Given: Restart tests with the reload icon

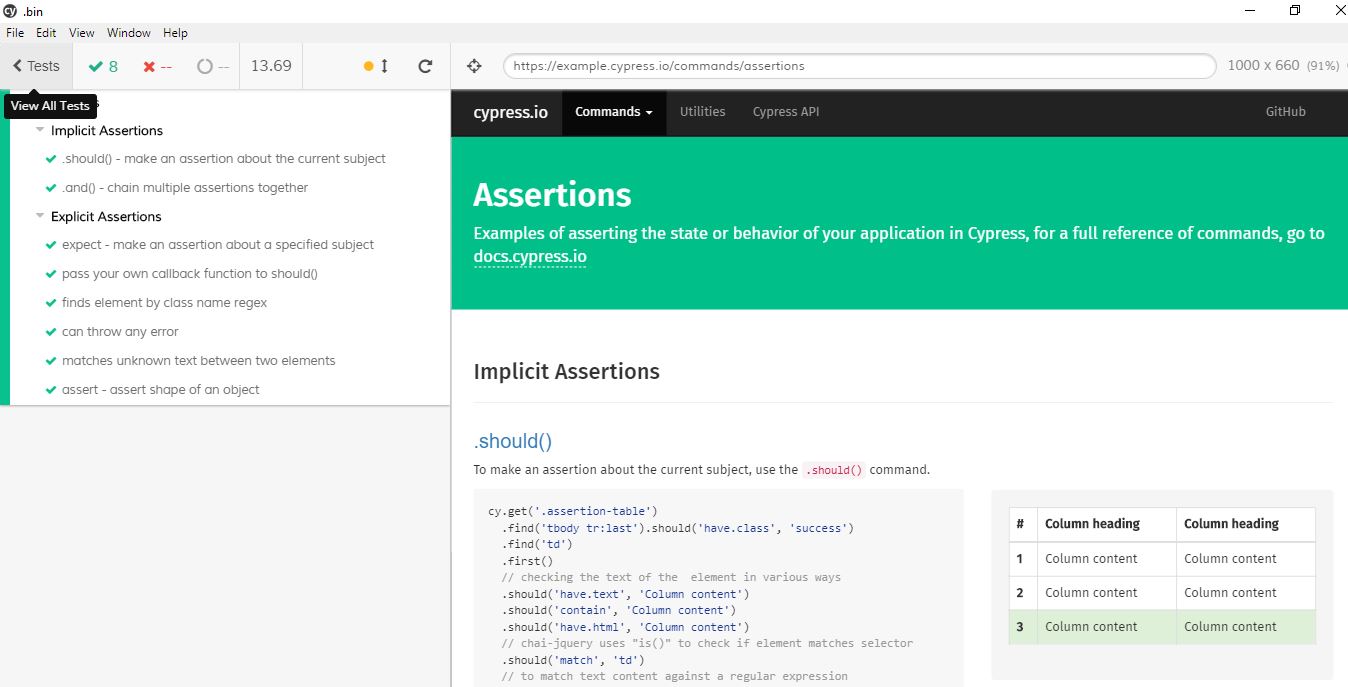Looking at the screenshot, I should pyautogui.click(x=424, y=65).
